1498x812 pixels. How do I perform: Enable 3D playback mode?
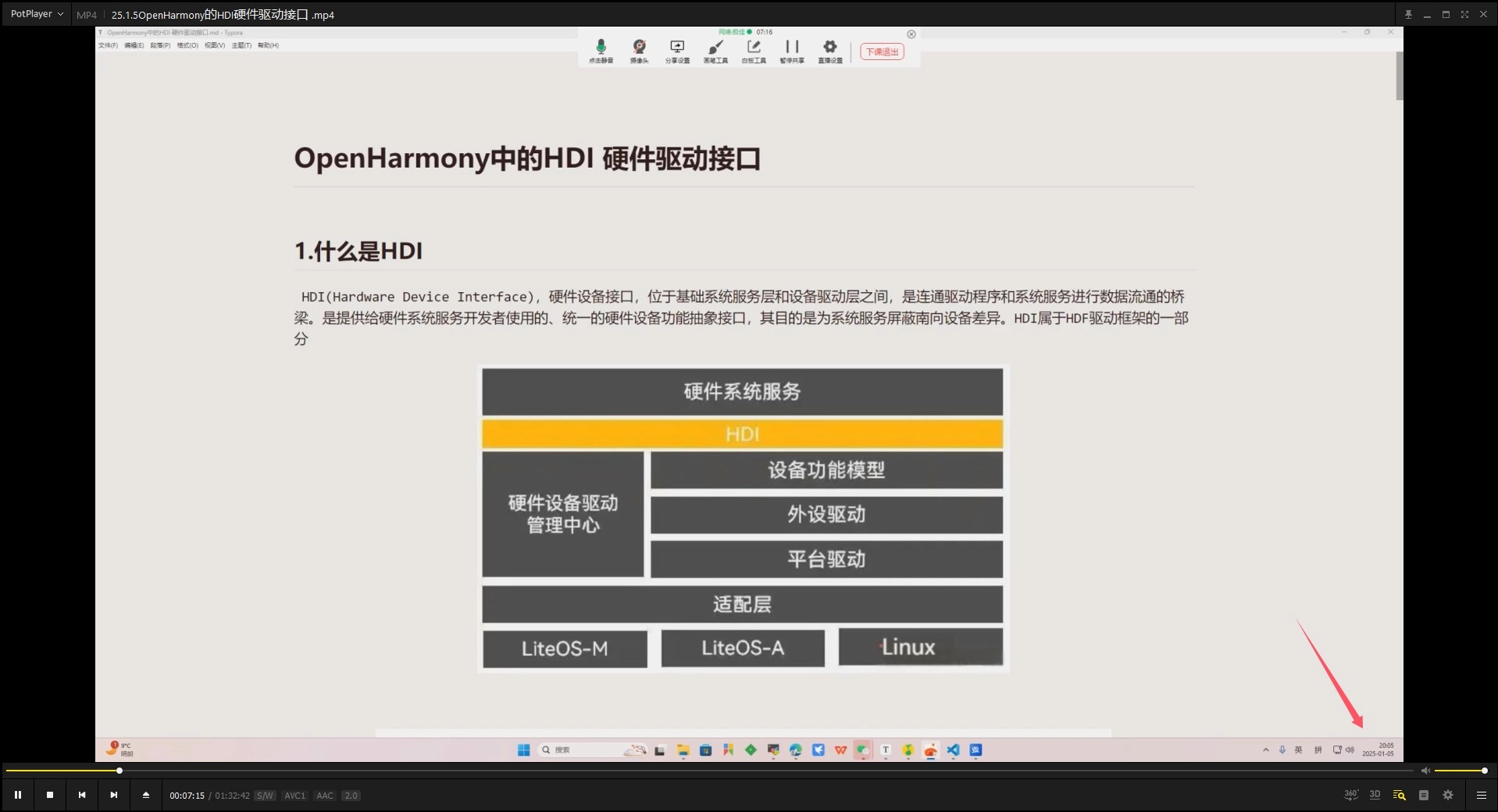1375,794
